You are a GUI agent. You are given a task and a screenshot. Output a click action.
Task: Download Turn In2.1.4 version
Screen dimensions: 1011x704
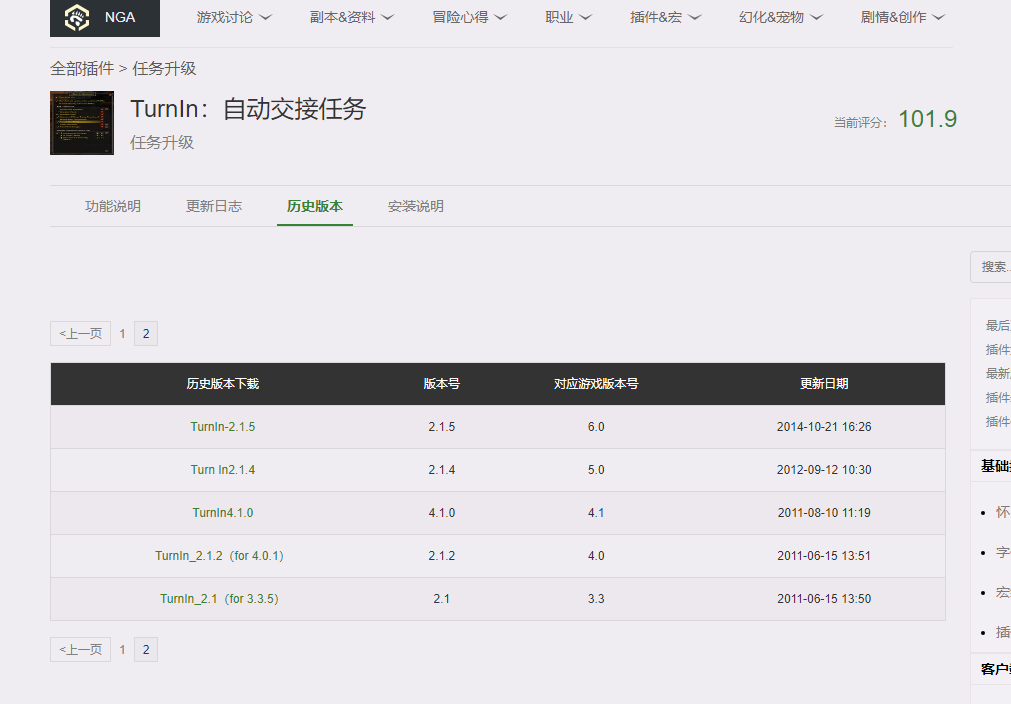(x=221, y=469)
